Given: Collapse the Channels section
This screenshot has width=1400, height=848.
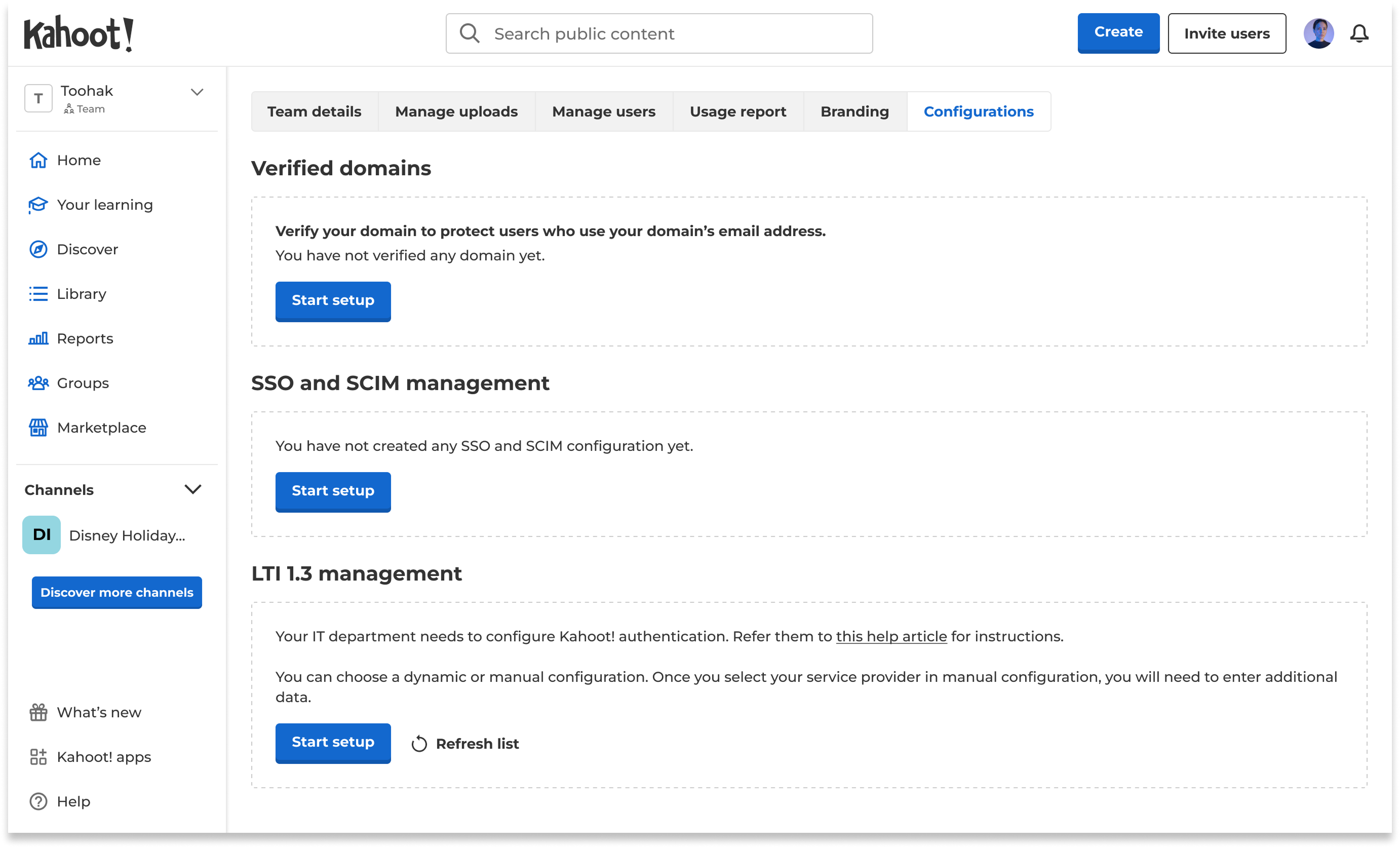Looking at the screenshot, I should point(193,489).
